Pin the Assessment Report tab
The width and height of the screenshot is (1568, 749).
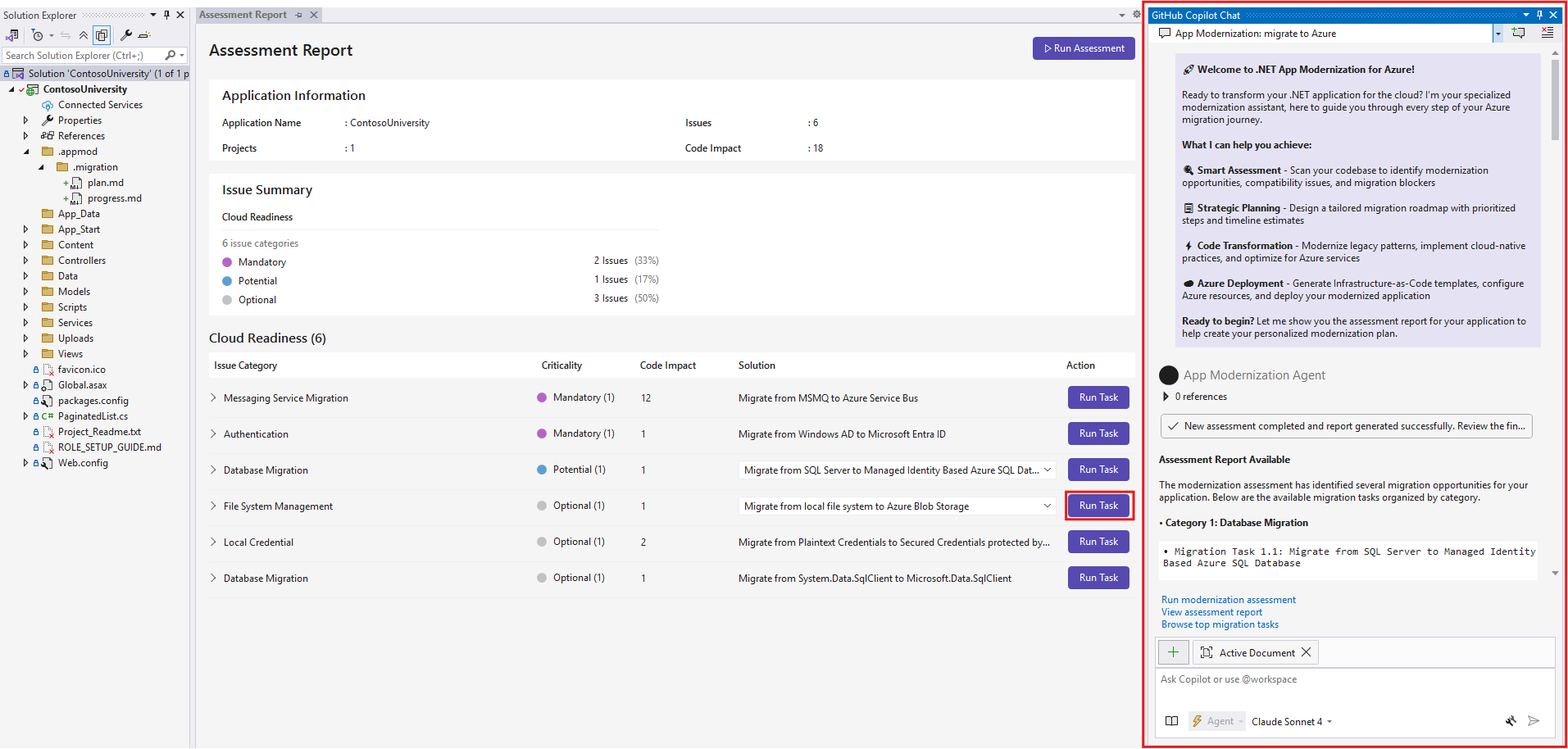pyautogui.click(x=299, y=15)
